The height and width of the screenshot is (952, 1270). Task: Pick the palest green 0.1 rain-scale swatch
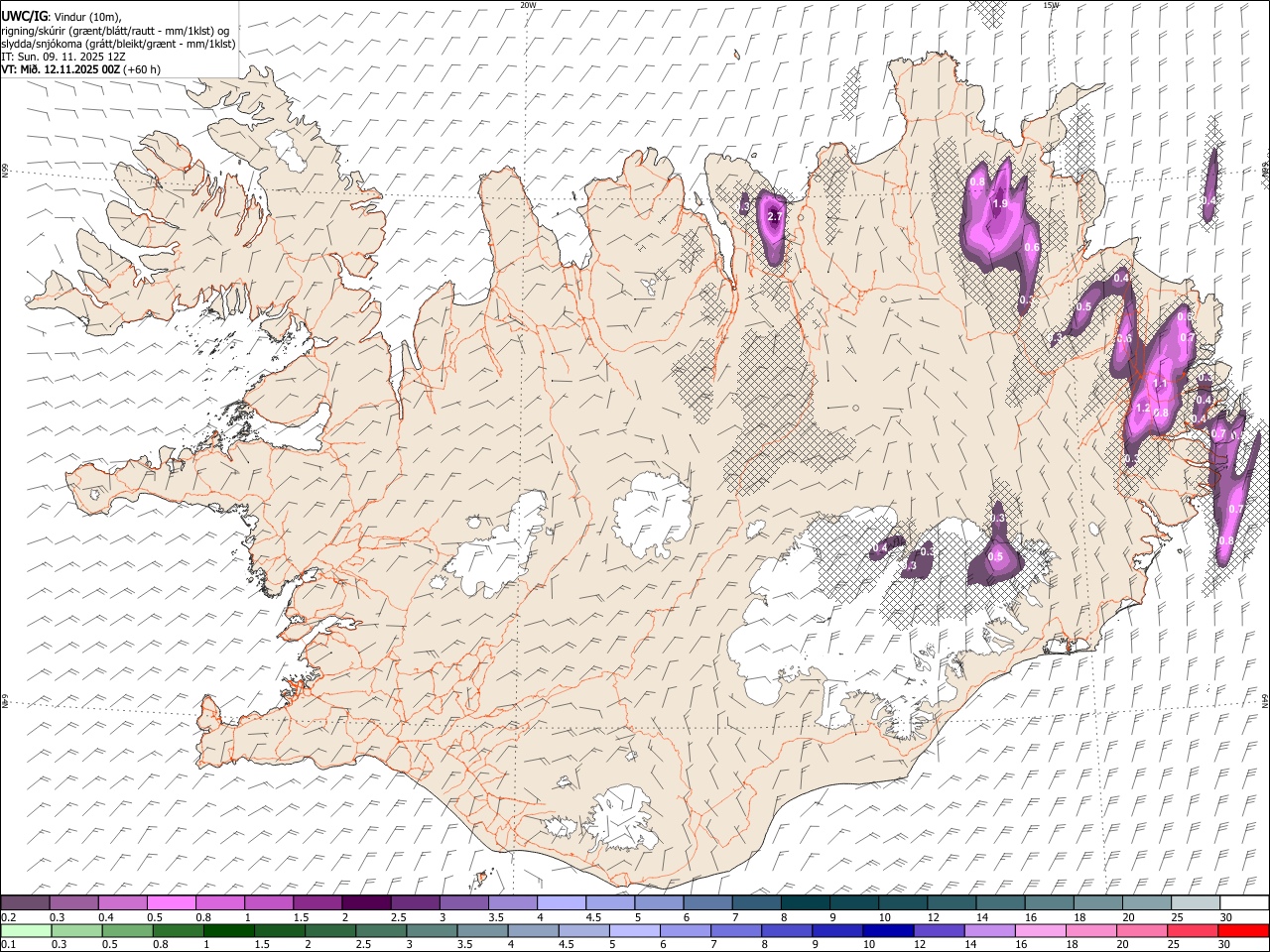(x=25, y=930)
